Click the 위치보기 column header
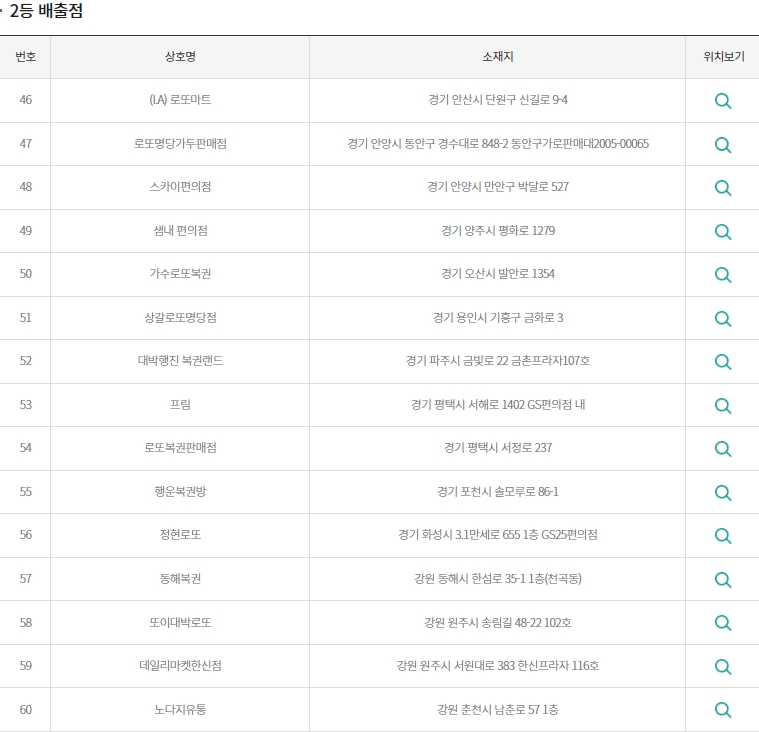 pyautogui.click(x=724, y=57)
